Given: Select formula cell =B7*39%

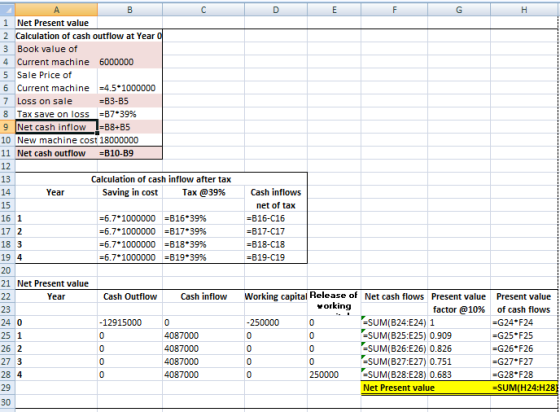Looking at the screenshot, I should point(130,114).
